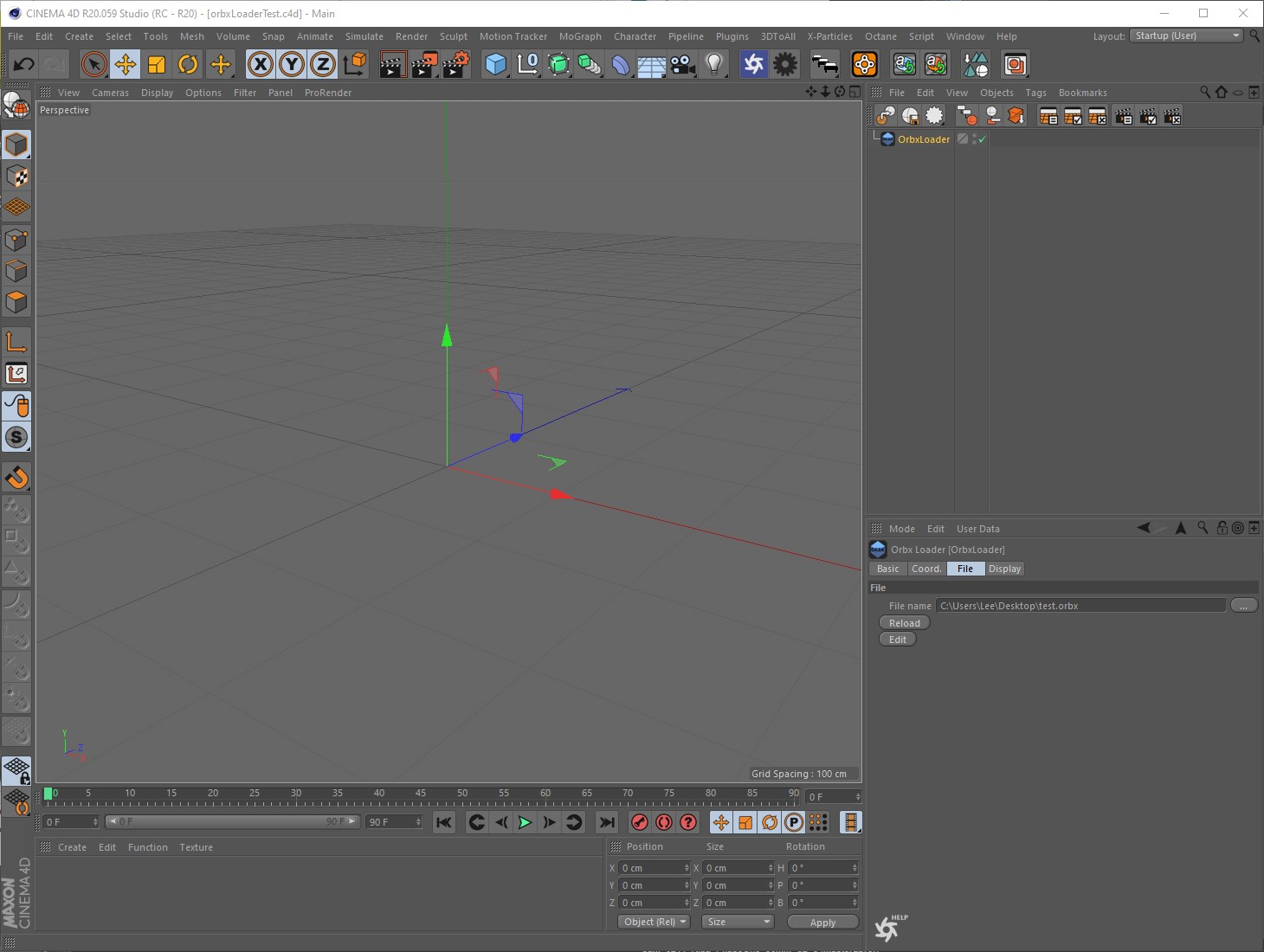This screenshot has width=1264, height=952.
Task: Open the MoGraph menu
Action: (580, 36)
